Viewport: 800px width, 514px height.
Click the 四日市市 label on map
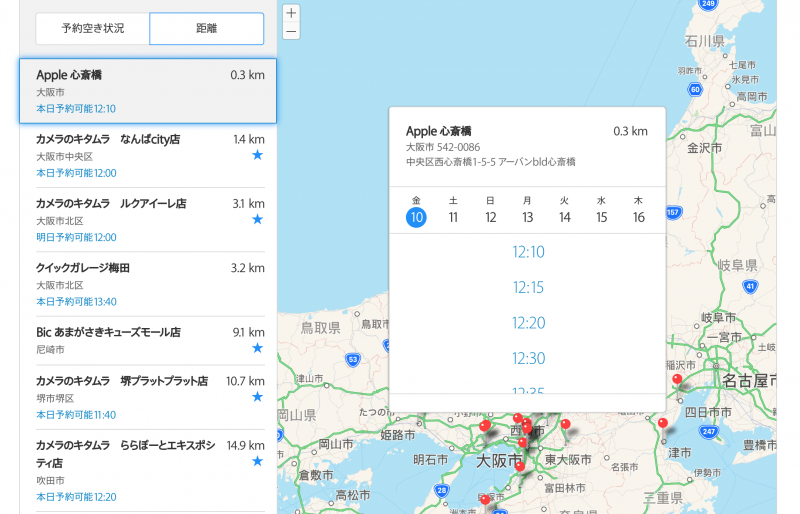pos(708,412)
